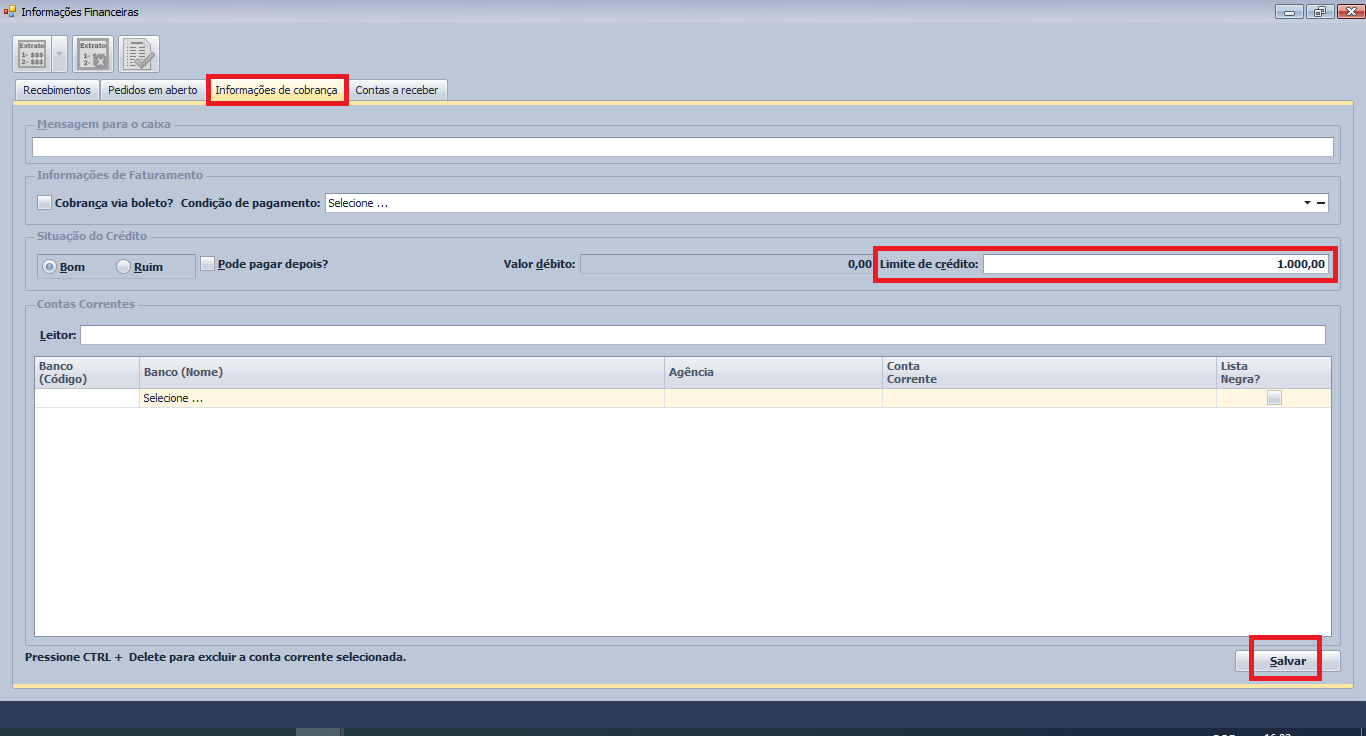Click the Banco (Código) column header
Viewport: 1366px width, 736px height.
pyautogui.click(x=87, y=373)
